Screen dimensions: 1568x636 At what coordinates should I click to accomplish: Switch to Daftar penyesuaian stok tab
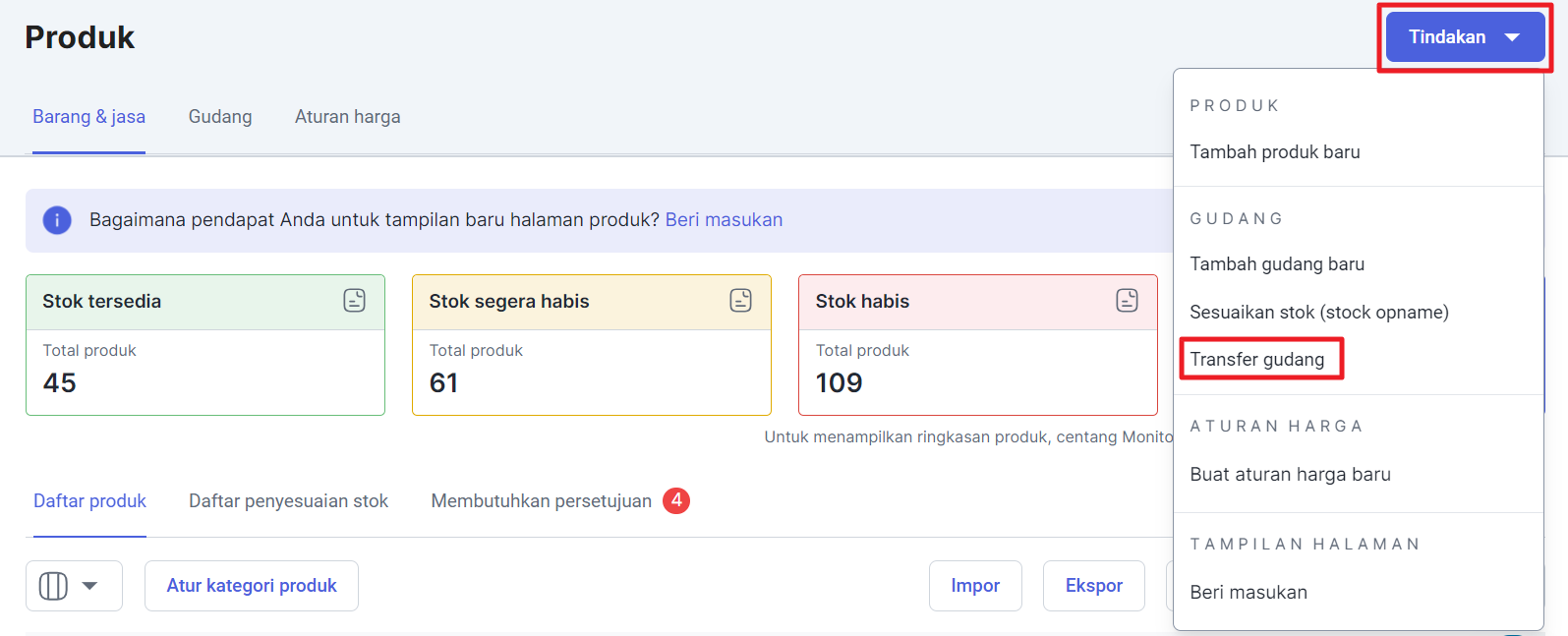(288, 501)
